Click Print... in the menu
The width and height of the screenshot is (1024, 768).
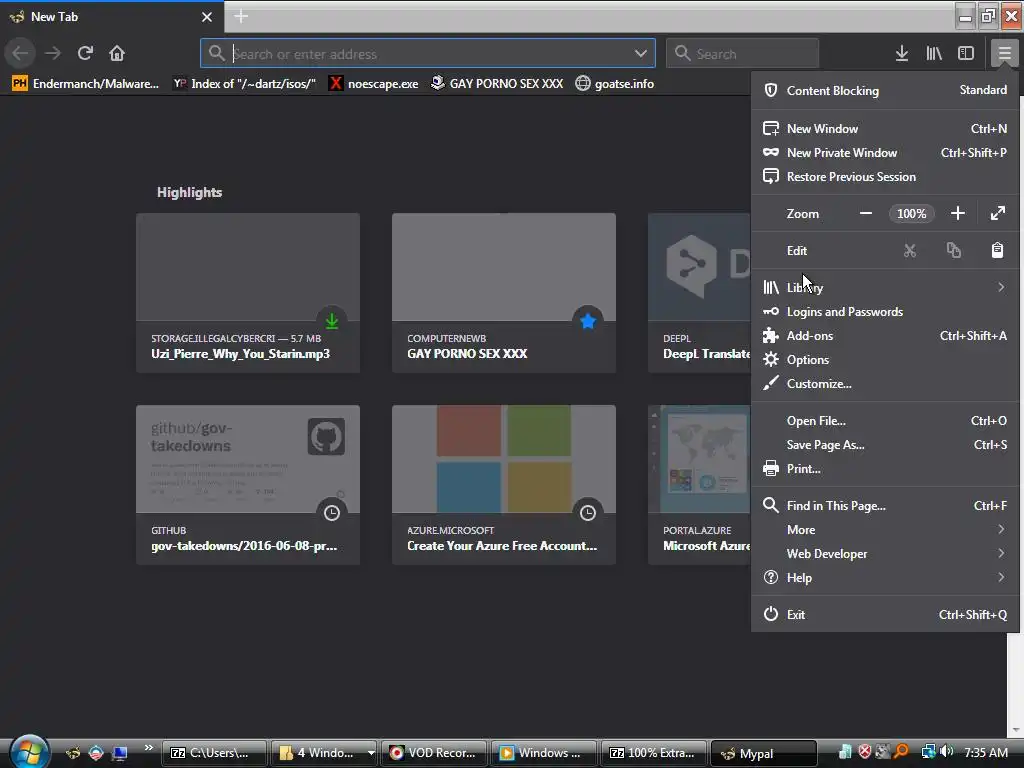[885, 469]
